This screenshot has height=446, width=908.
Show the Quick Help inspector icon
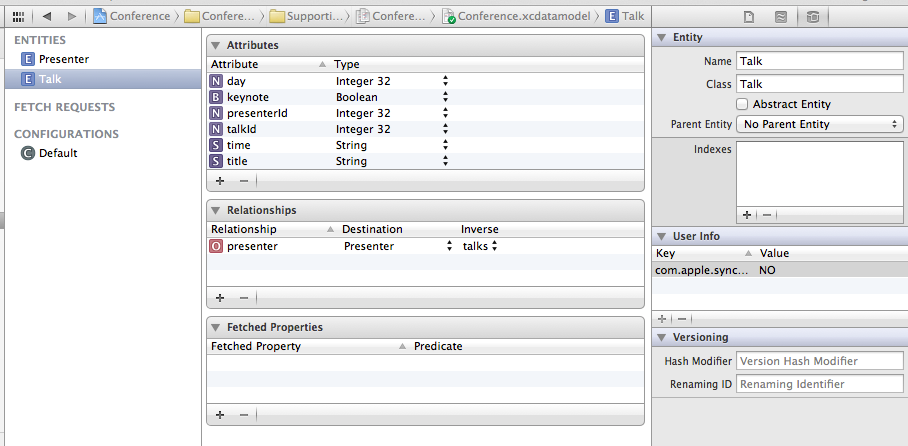click(781, 17)
